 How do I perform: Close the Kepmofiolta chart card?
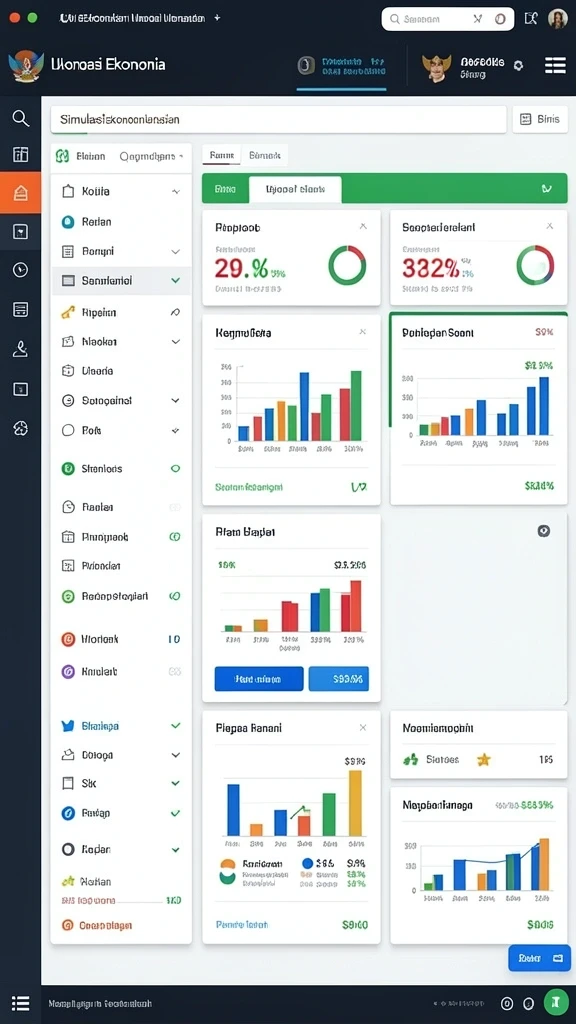362,332
